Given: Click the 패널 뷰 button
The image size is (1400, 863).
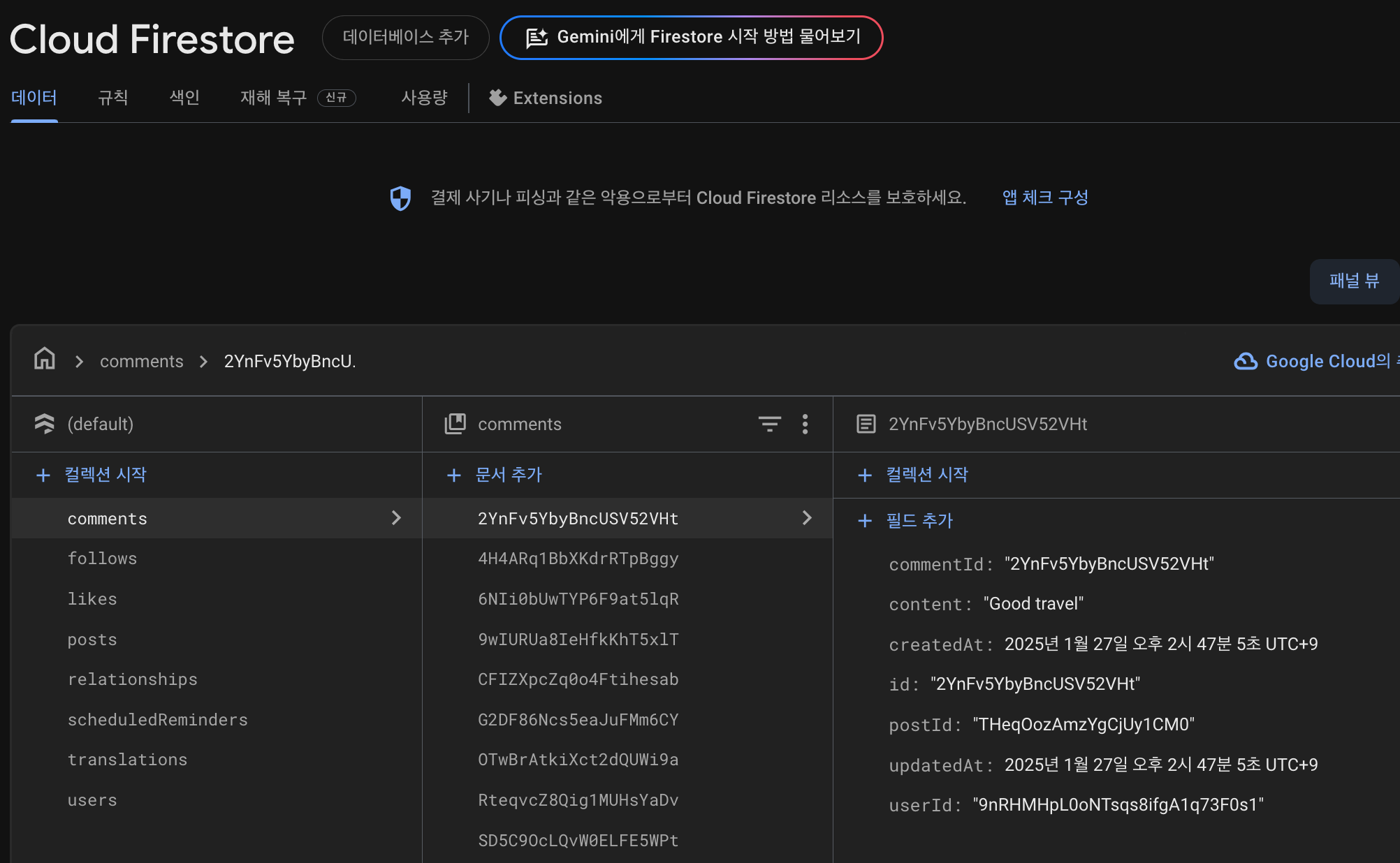Looking at the screenshot, I should (1353, 281).
